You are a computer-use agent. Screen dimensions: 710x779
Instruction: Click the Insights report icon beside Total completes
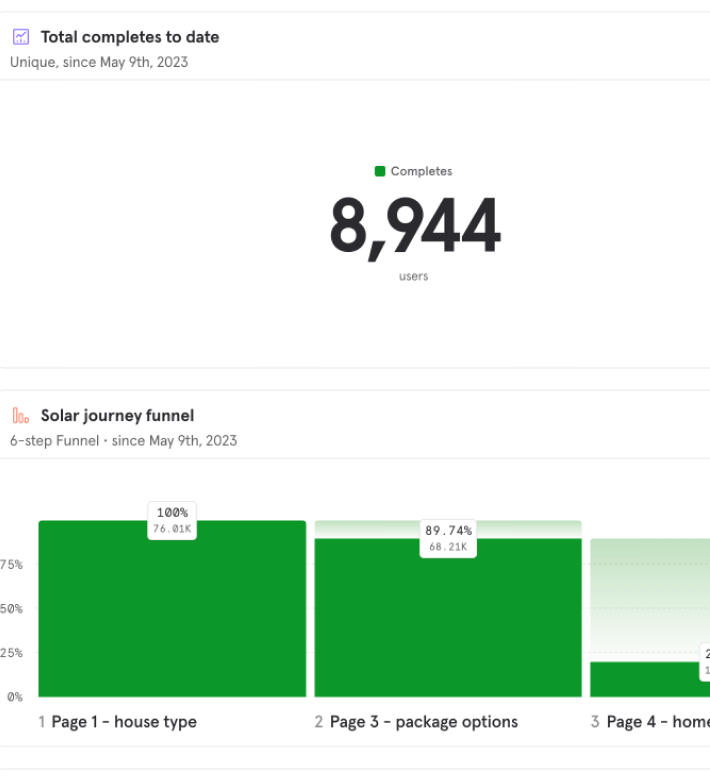20,37
